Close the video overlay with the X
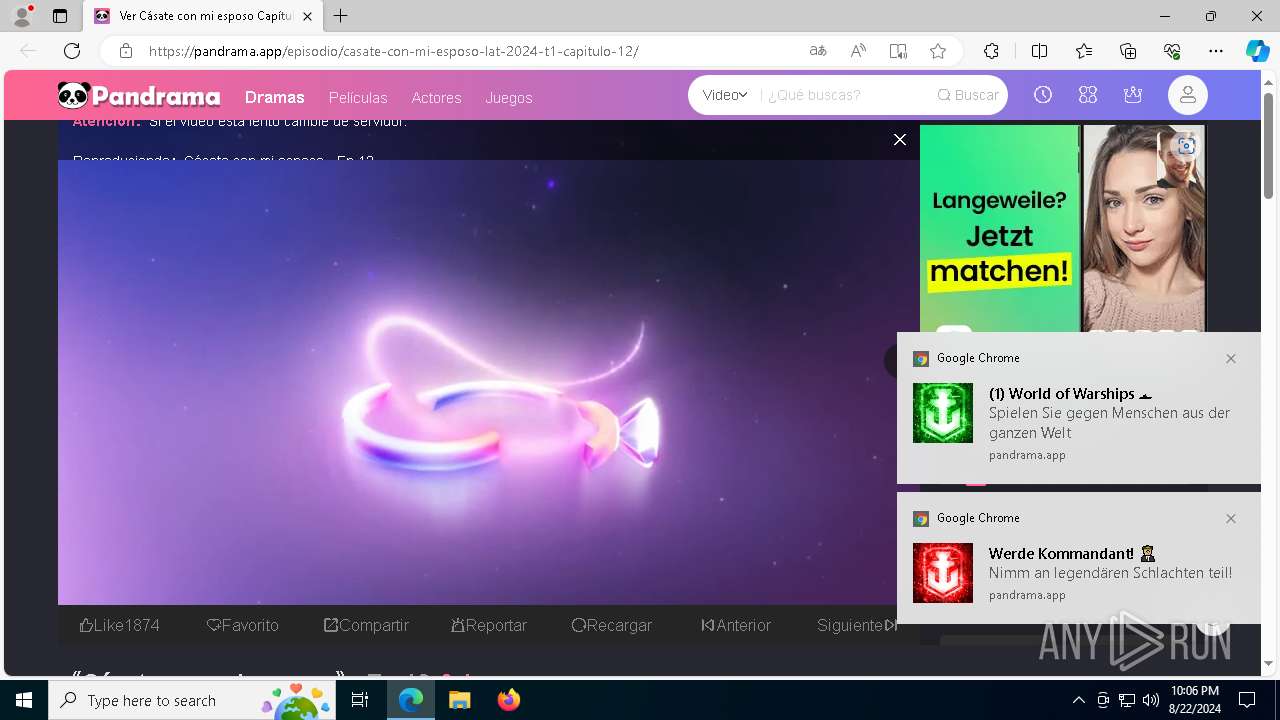Screen dimensions: 1280x720 coord(900,140)
